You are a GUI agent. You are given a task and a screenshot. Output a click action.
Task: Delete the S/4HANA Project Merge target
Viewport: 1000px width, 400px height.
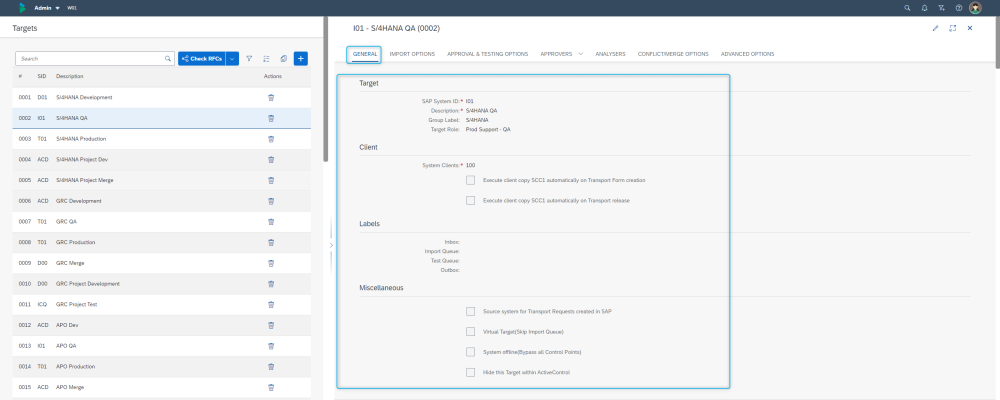(271, 181)
